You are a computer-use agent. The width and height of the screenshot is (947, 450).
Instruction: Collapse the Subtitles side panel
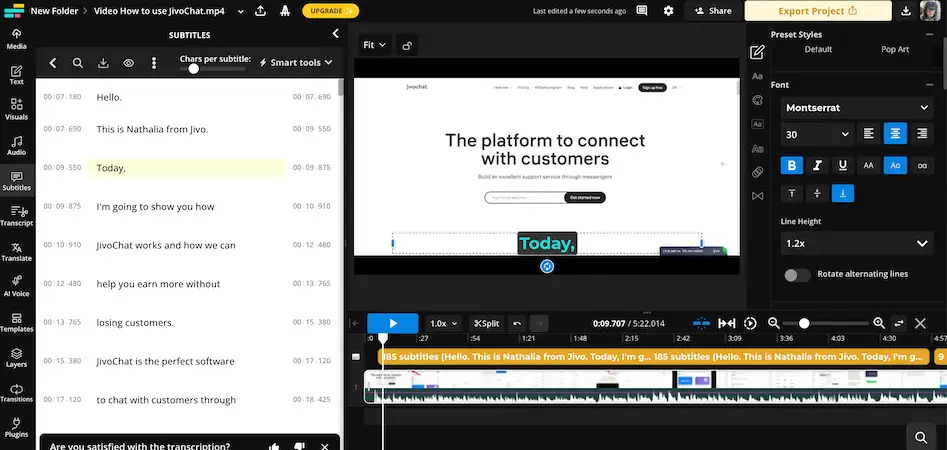coord(336,34)
